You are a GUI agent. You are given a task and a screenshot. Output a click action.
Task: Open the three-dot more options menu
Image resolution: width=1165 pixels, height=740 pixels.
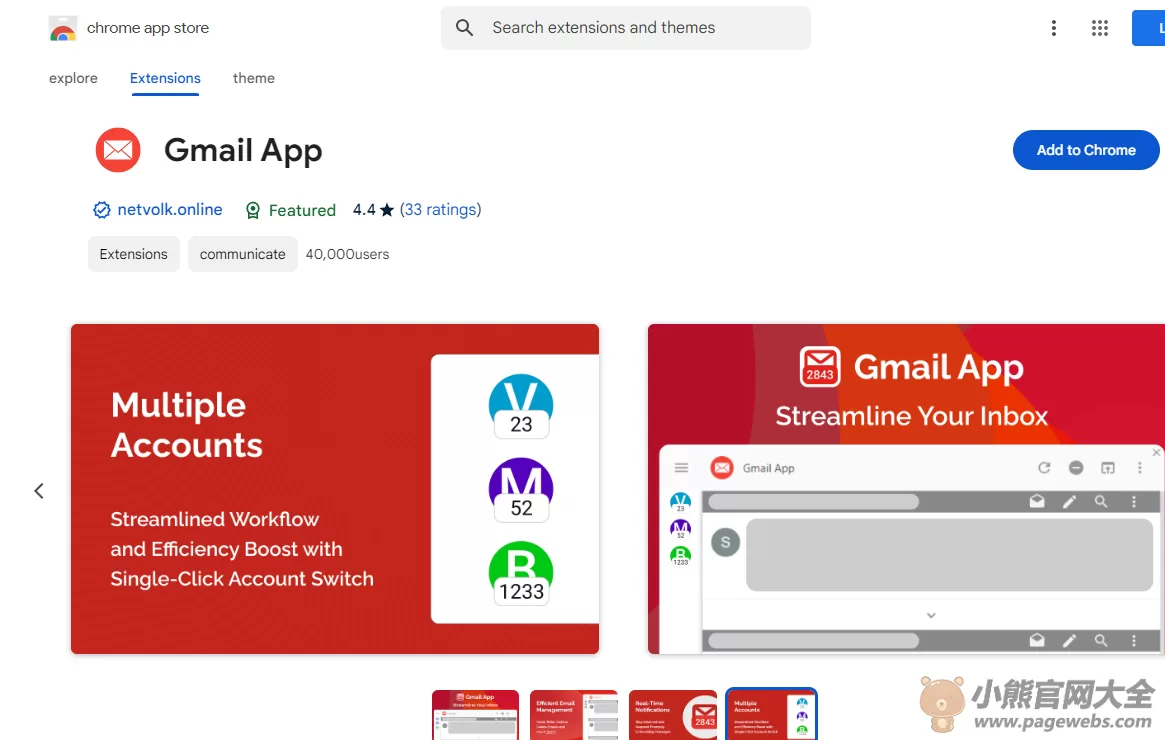coord(1054,28)
